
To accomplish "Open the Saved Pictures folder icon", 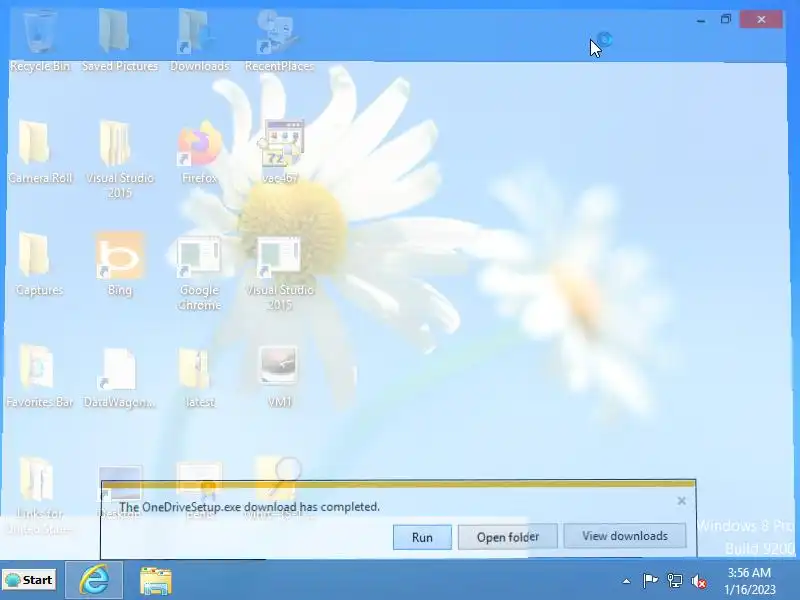I will (x=119, y=41).
